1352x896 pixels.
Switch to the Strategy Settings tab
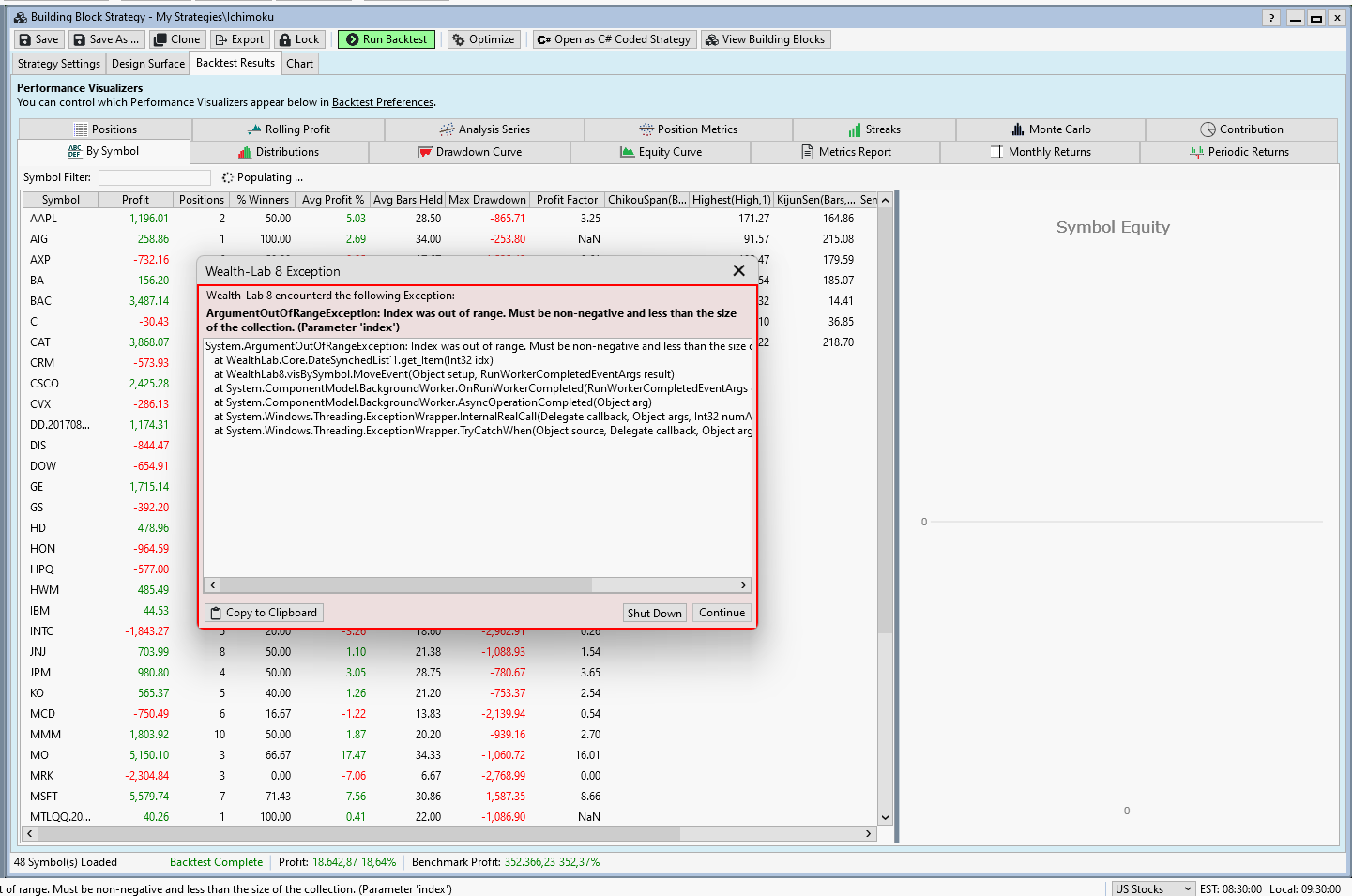point(58,64)
